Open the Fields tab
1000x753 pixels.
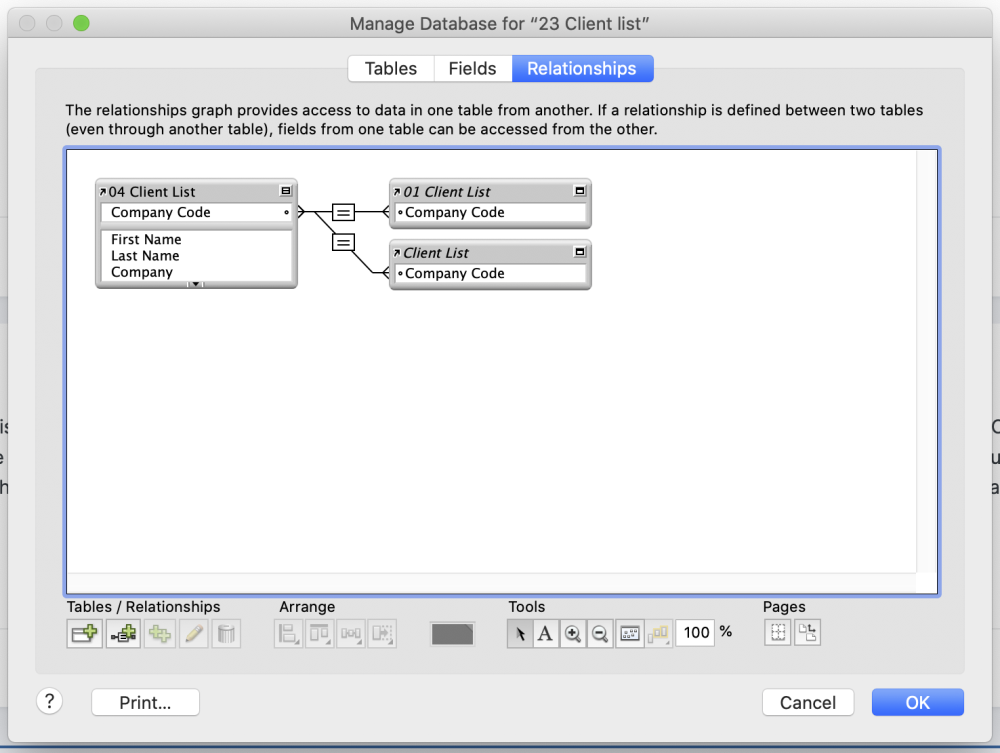[x=472, y=68]
